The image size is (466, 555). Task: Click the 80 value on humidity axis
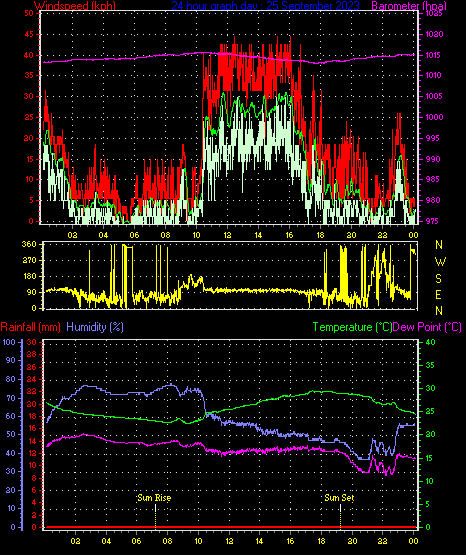(x=11, y=379)
